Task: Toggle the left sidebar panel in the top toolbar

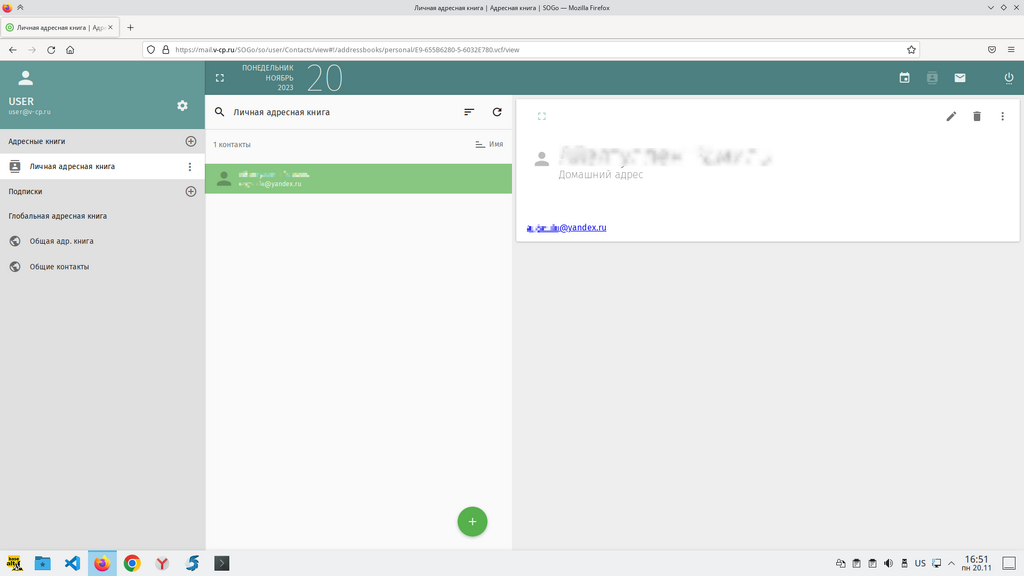Action: click(x=220, y=78)
